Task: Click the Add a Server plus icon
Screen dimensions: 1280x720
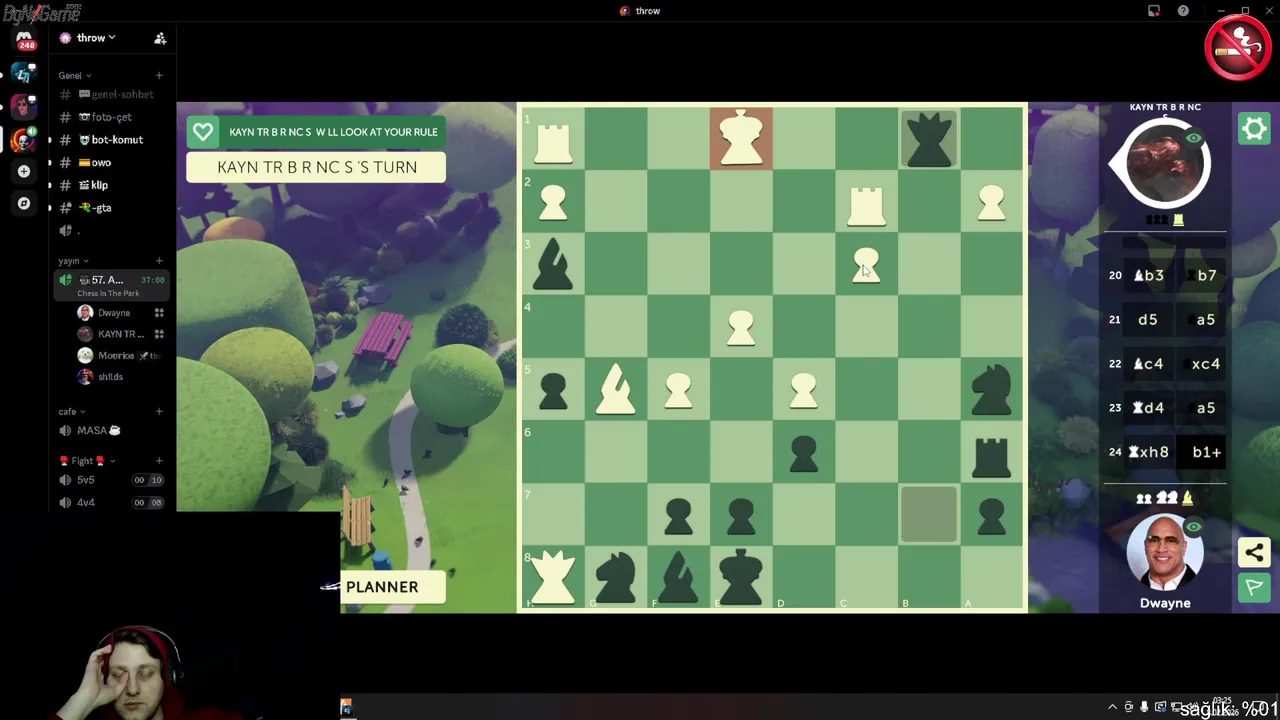Action: [24, 171]
